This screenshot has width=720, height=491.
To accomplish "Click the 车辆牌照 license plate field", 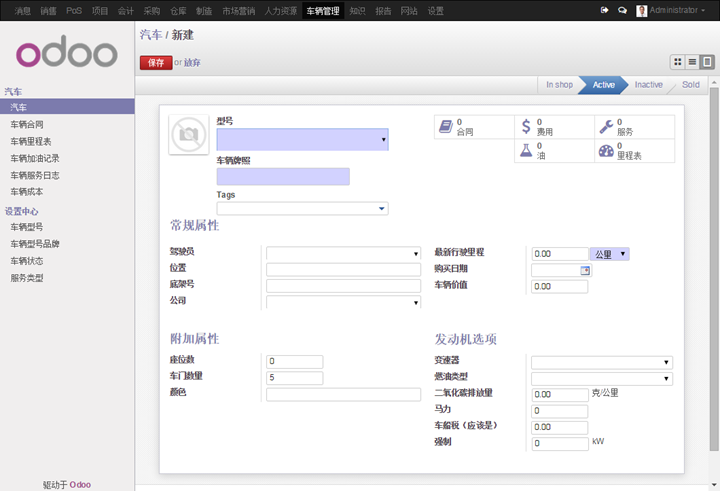I will click(283, 177).
